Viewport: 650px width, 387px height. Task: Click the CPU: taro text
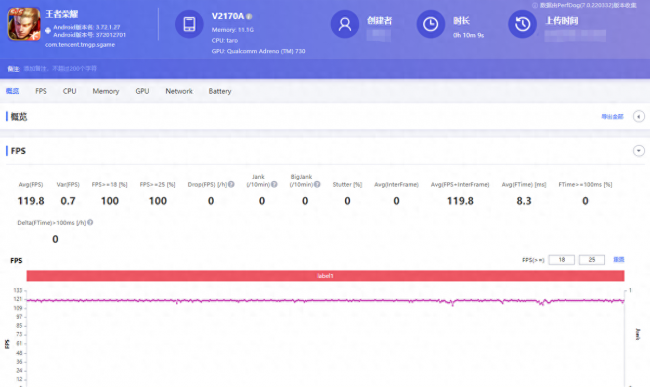pyautogui.click(x=225, y=41)
